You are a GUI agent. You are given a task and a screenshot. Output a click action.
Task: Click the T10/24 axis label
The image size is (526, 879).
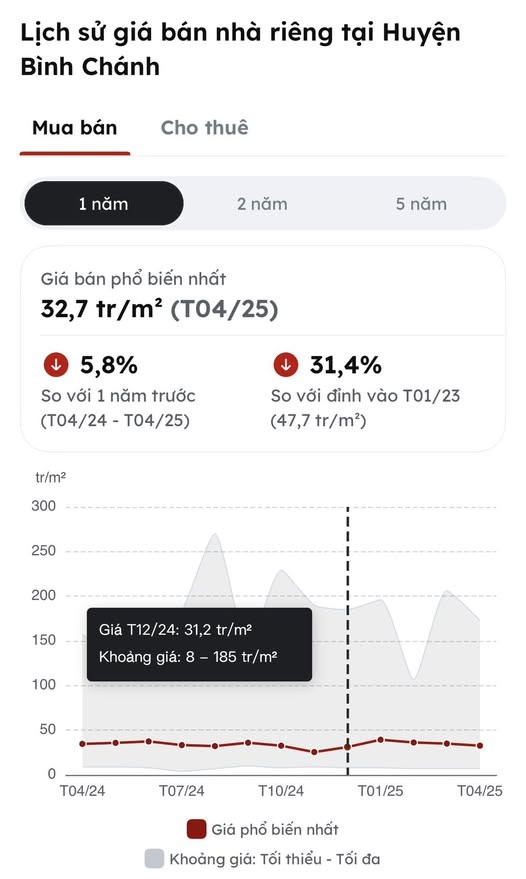point(281,791)
